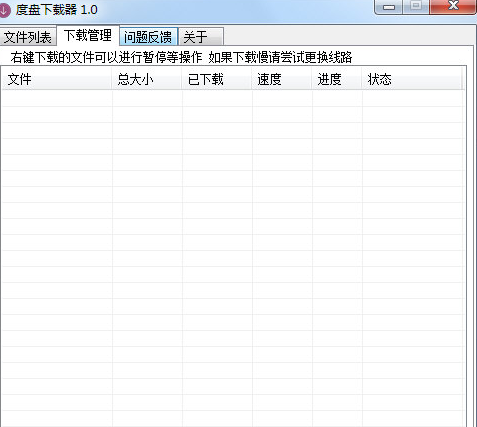The height and width of the screenshot is (427, 477).
Task: Click the 速度 column header
Action: click(282, 79)
